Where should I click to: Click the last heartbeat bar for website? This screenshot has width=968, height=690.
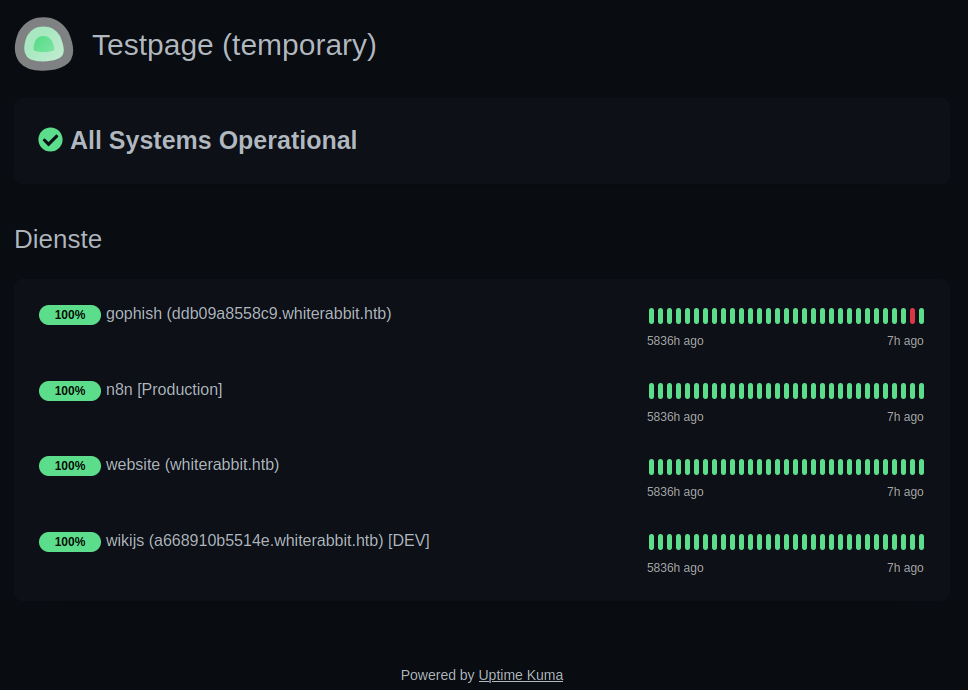click(x=921, y=467)
